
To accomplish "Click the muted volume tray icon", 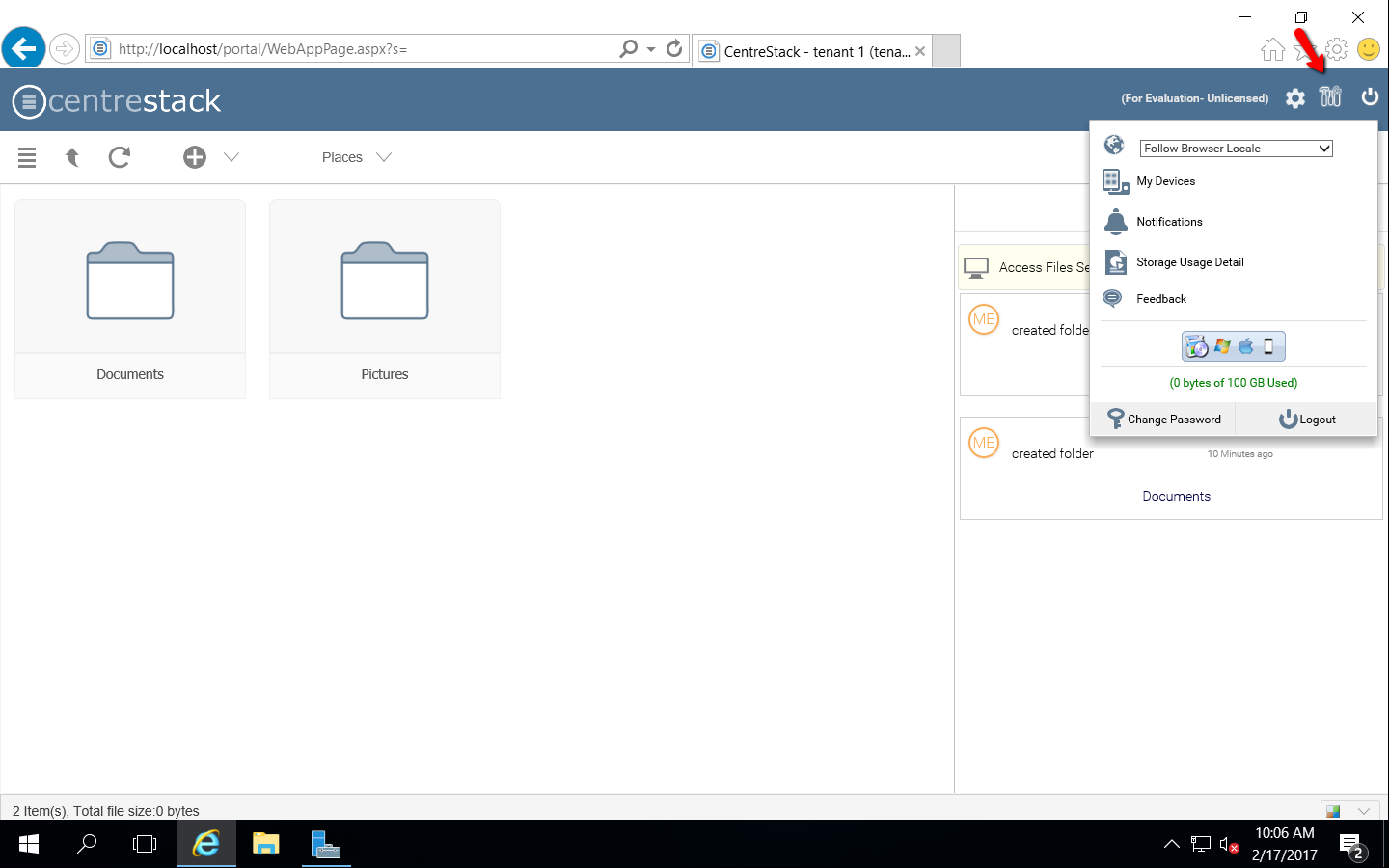I will point(1229,845).
